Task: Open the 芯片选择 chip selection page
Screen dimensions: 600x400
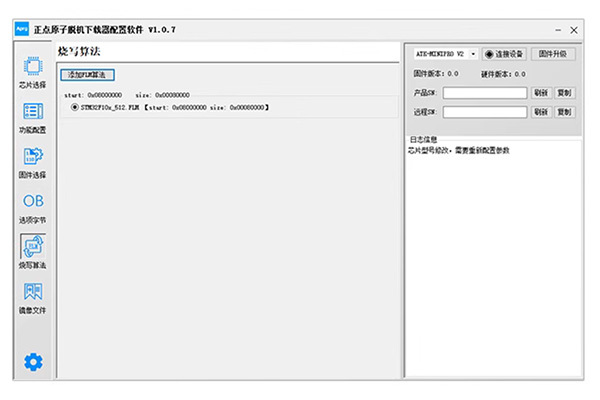Action: tap(33, 73)
